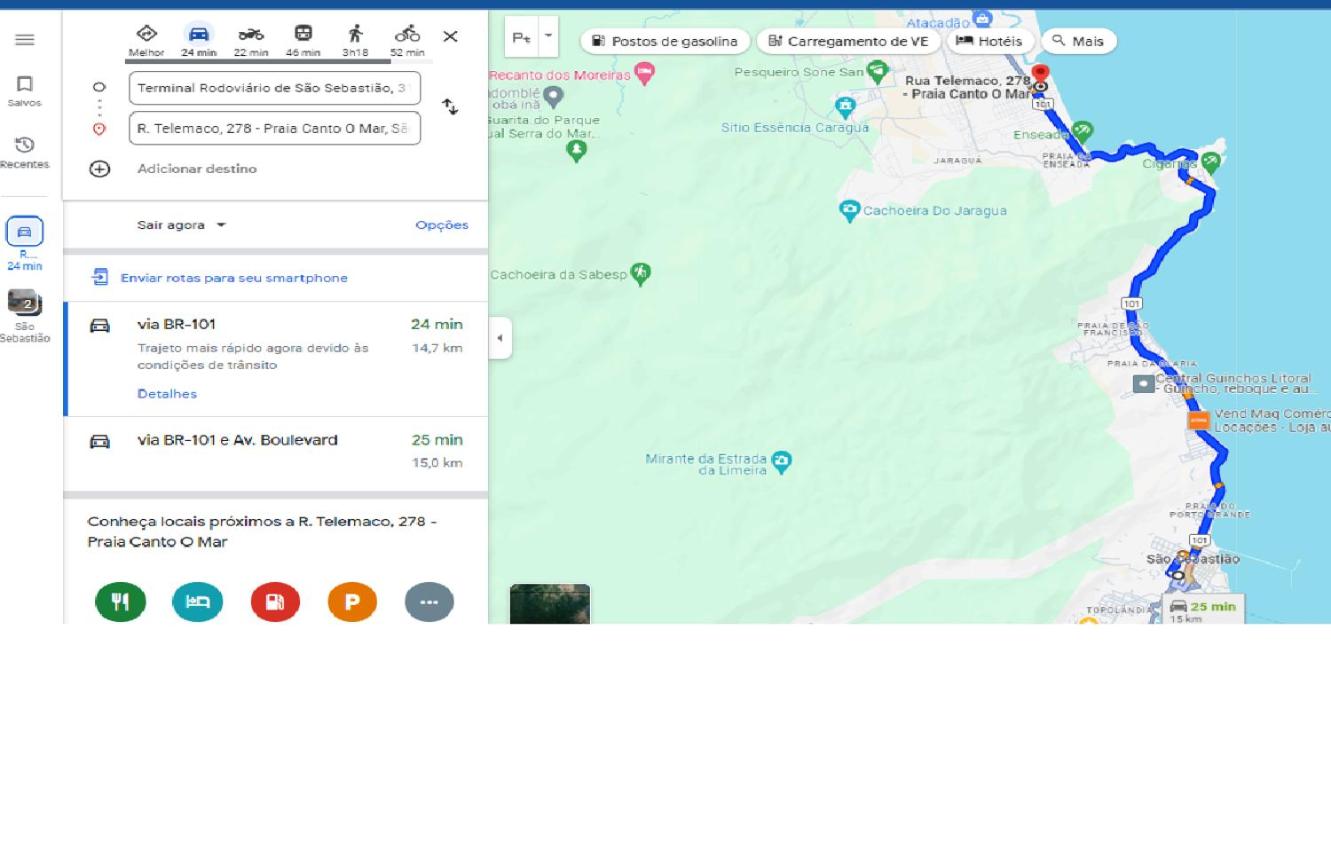The image size is (1331, 850).
Task: Open the satellite layers thumbnail
Action: click(550, 604)
